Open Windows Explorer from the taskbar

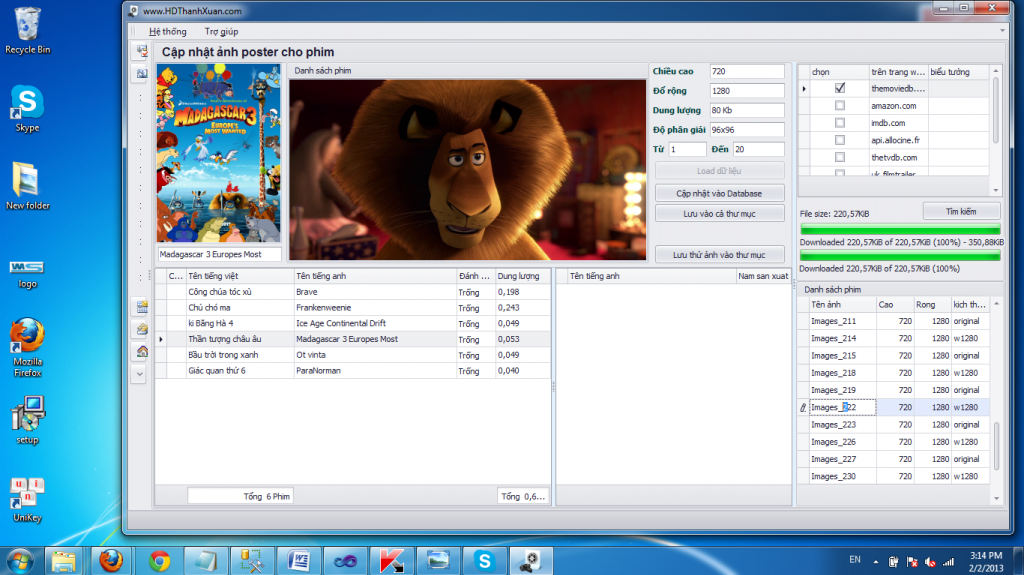63,561
